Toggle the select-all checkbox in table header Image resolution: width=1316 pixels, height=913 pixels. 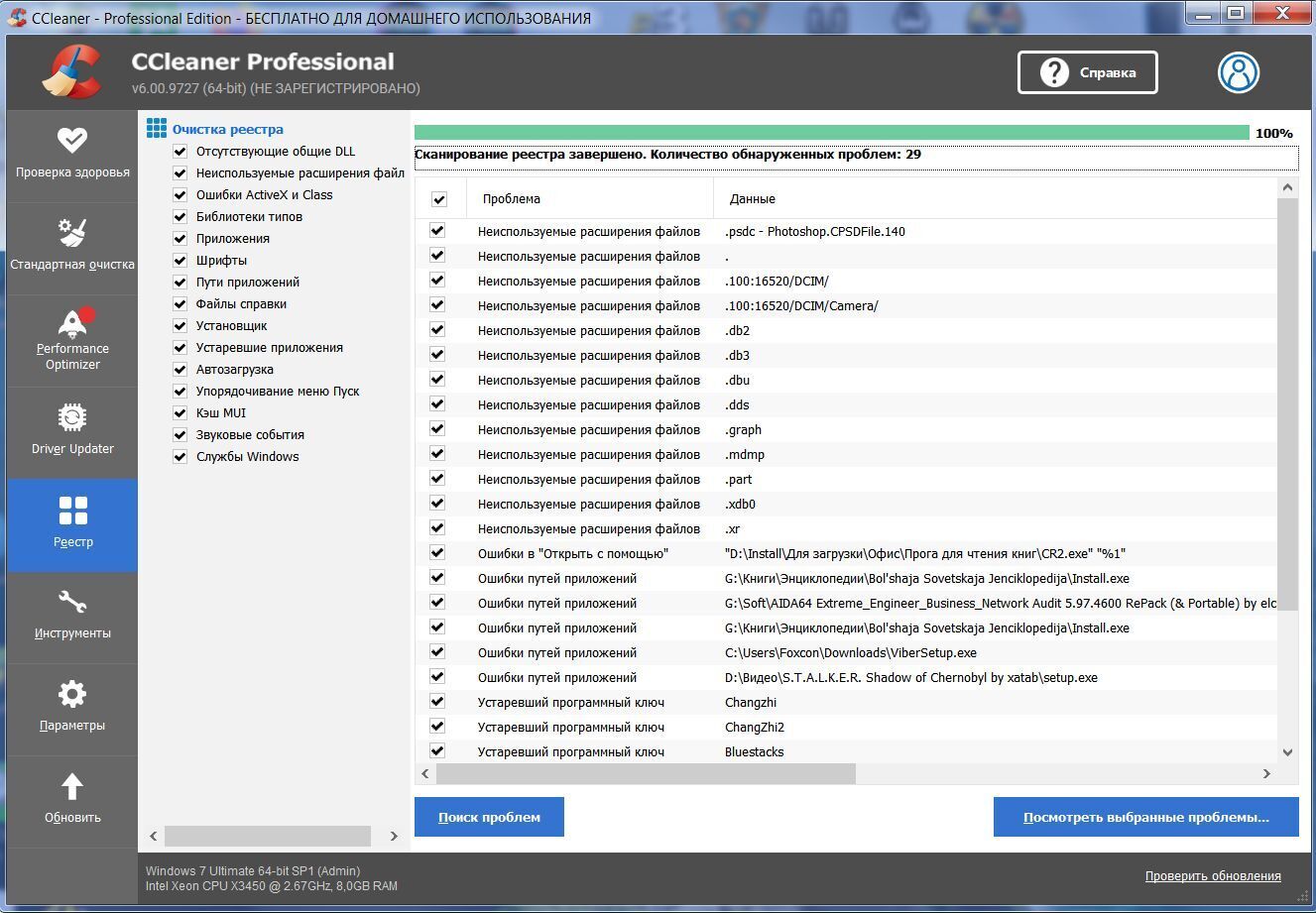tap(438, 199)
